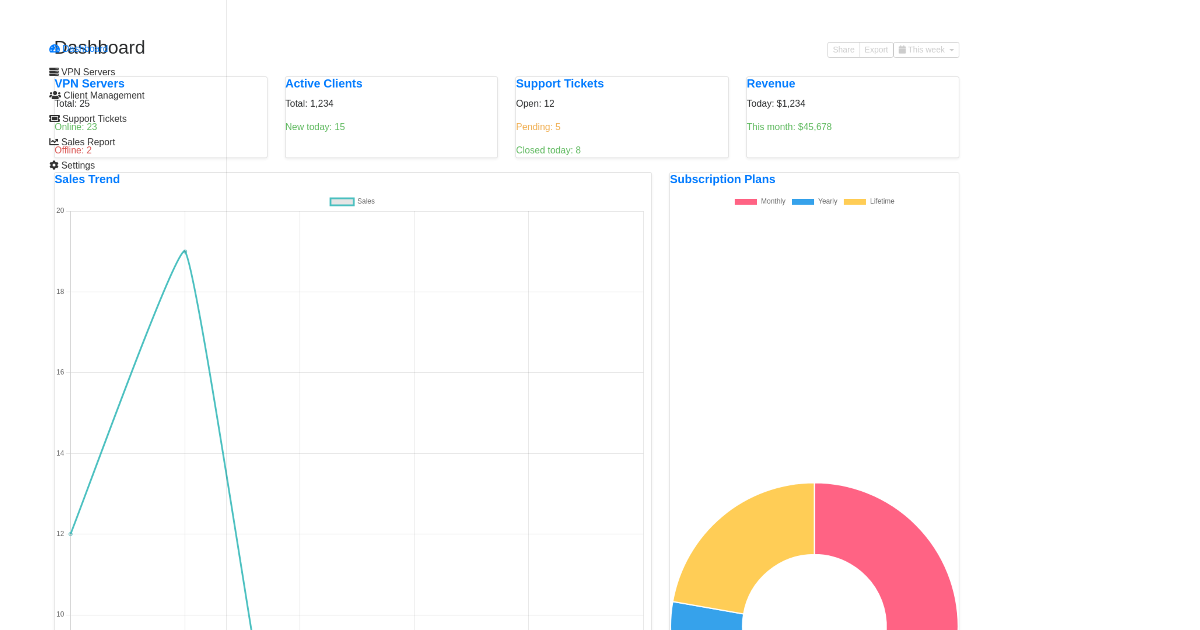Click the Export button
Screen dimensions: 1200x630
(x=875, y=49)
